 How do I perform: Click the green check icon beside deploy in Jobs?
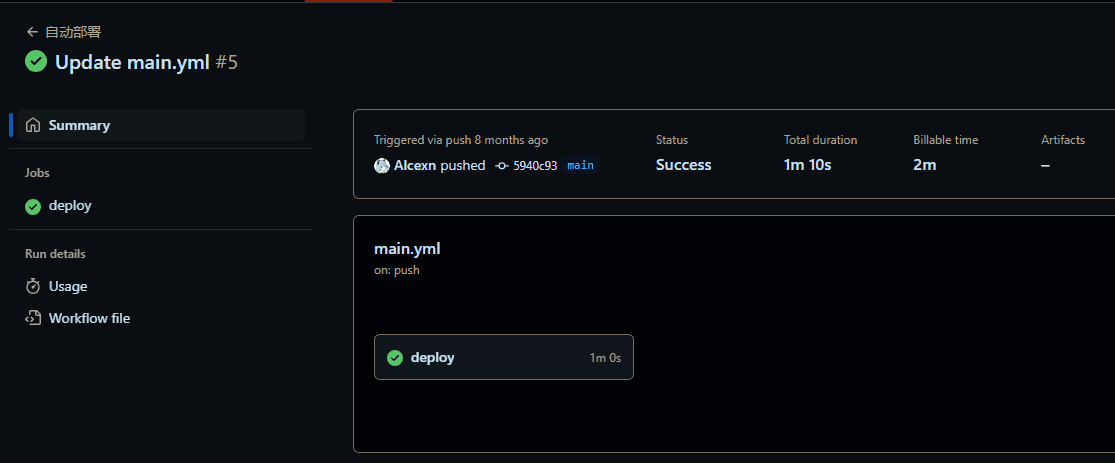pyautogui.click(x=33, y=206)
